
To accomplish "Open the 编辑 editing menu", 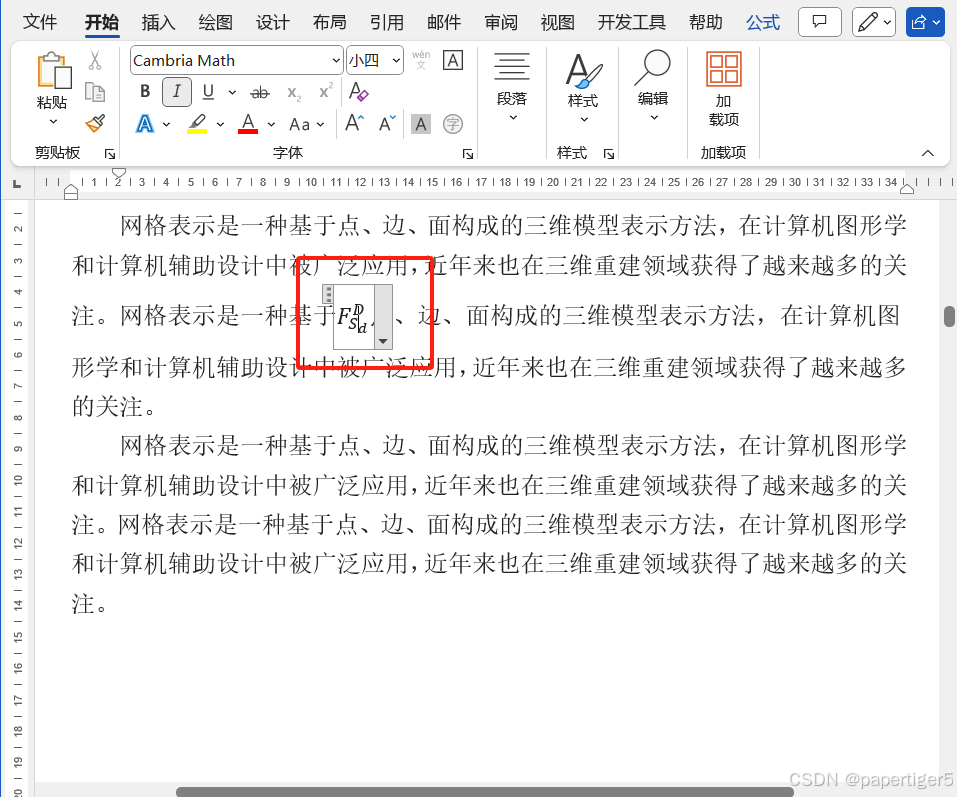I will point(653,85).
